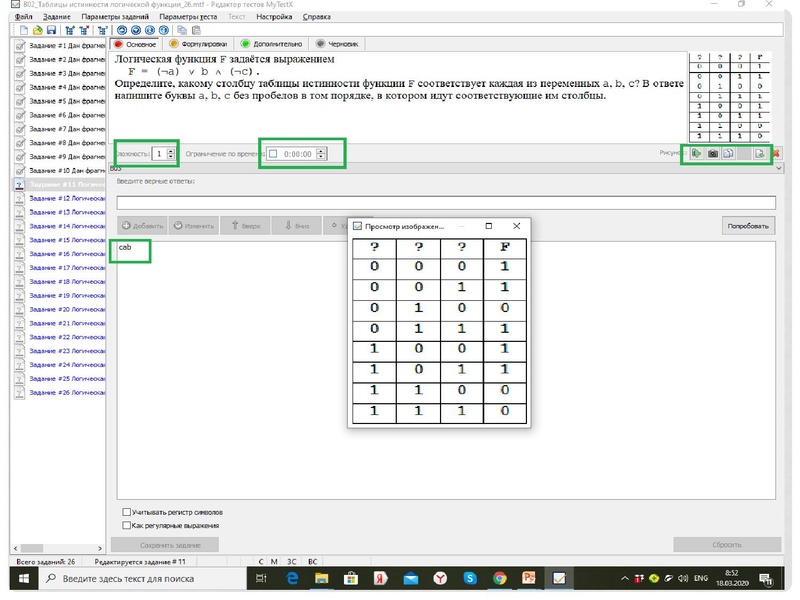
Task: Open the task type dropdown arrow
Action: (x=779, y=168)
